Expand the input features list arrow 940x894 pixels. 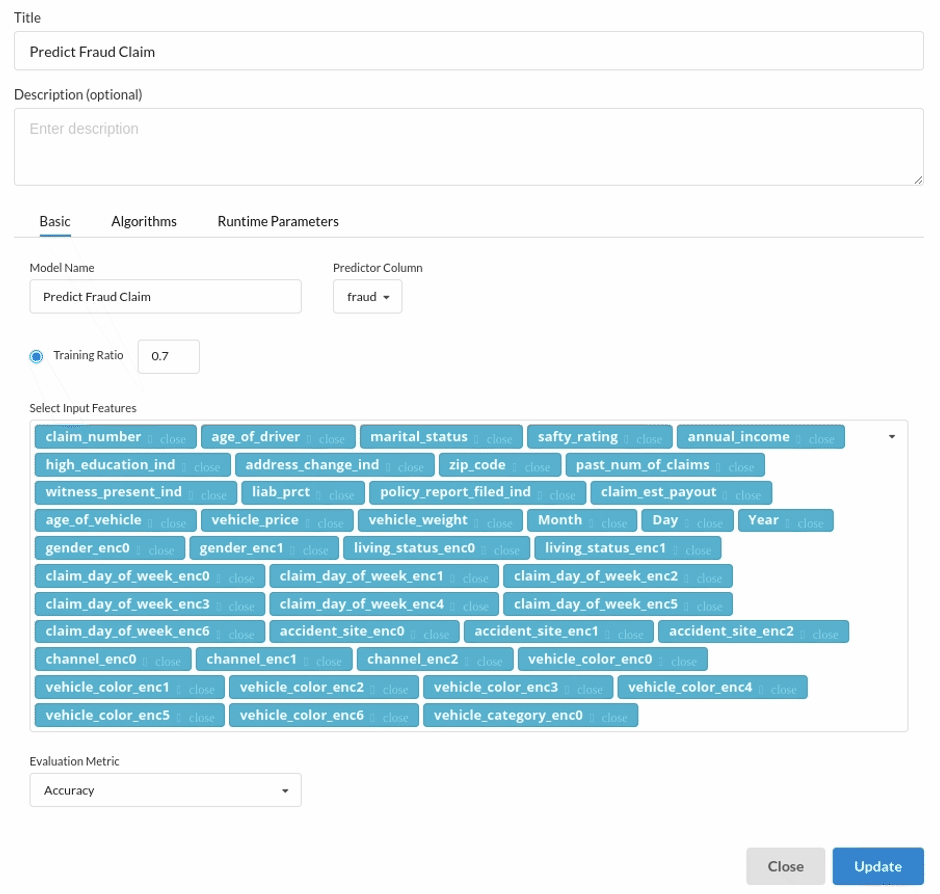891,437
